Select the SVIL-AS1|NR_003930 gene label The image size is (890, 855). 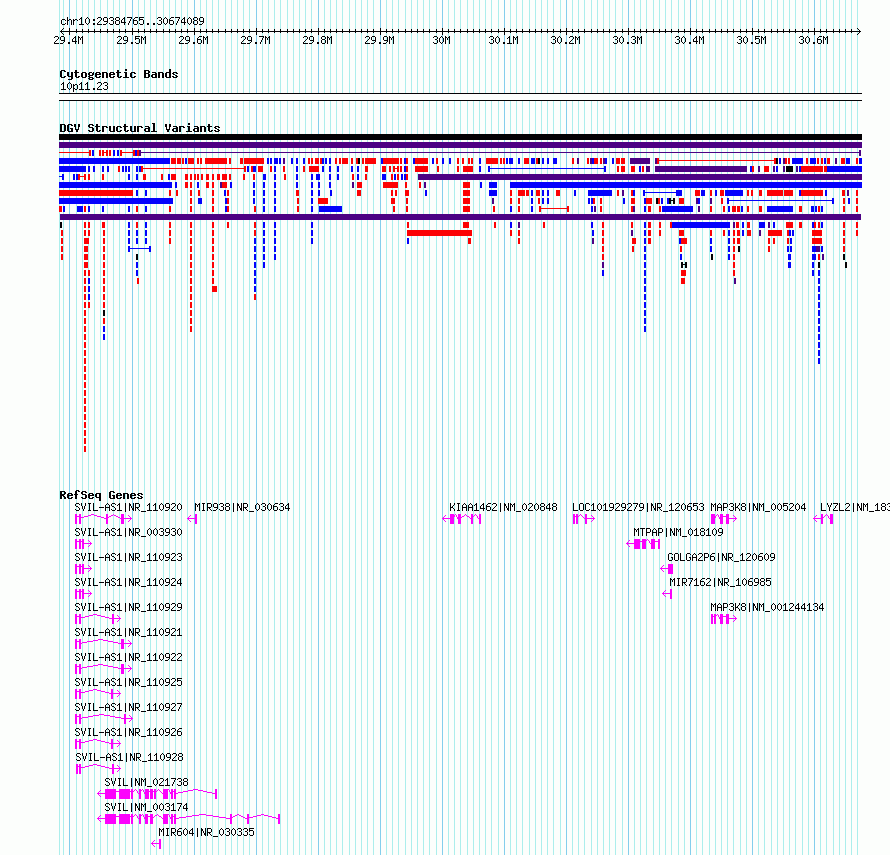tap(128, 532)
